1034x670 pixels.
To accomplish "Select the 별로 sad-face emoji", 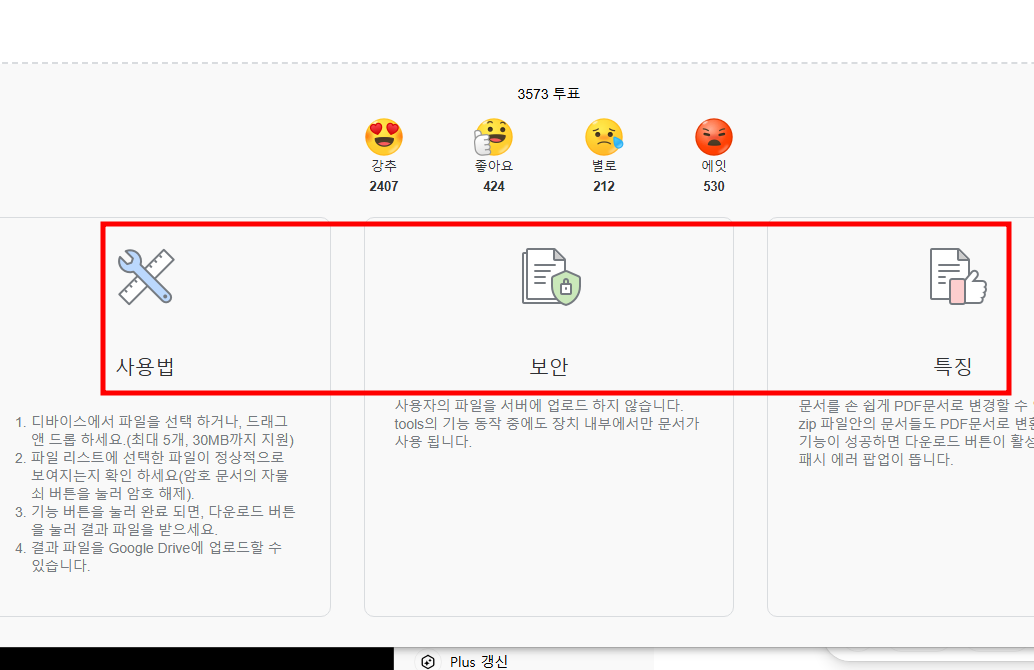I will click(603, 136).
